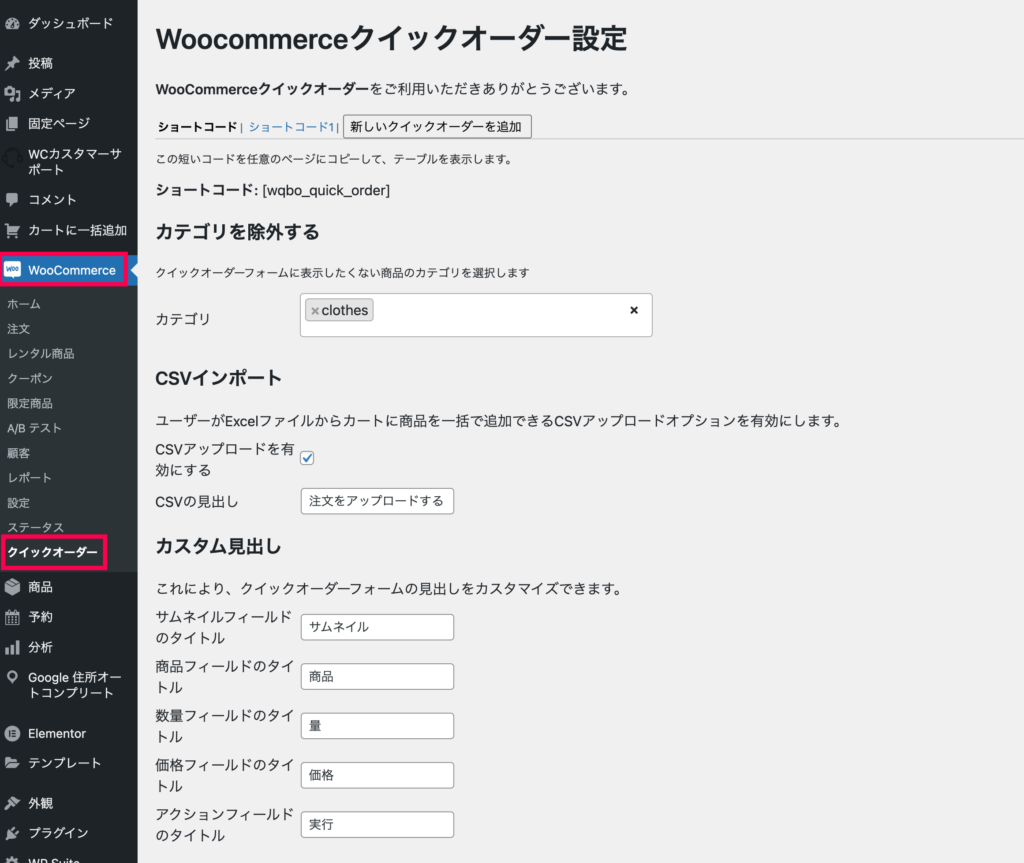Click the headset icon beside WCカスタマーサポート
Image resolution: width=1024 pixels, height=863 pixels.
click(x=12, y=159)
